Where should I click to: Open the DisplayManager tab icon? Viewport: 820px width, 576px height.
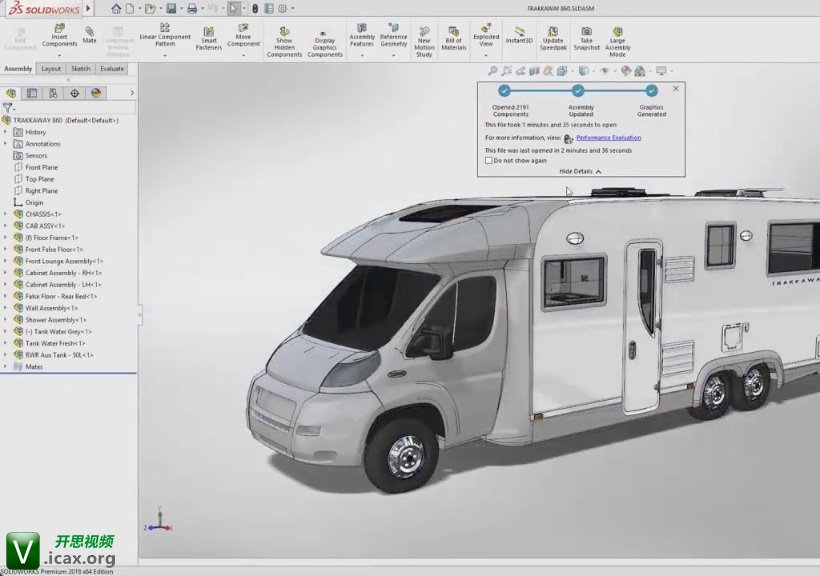96,93
